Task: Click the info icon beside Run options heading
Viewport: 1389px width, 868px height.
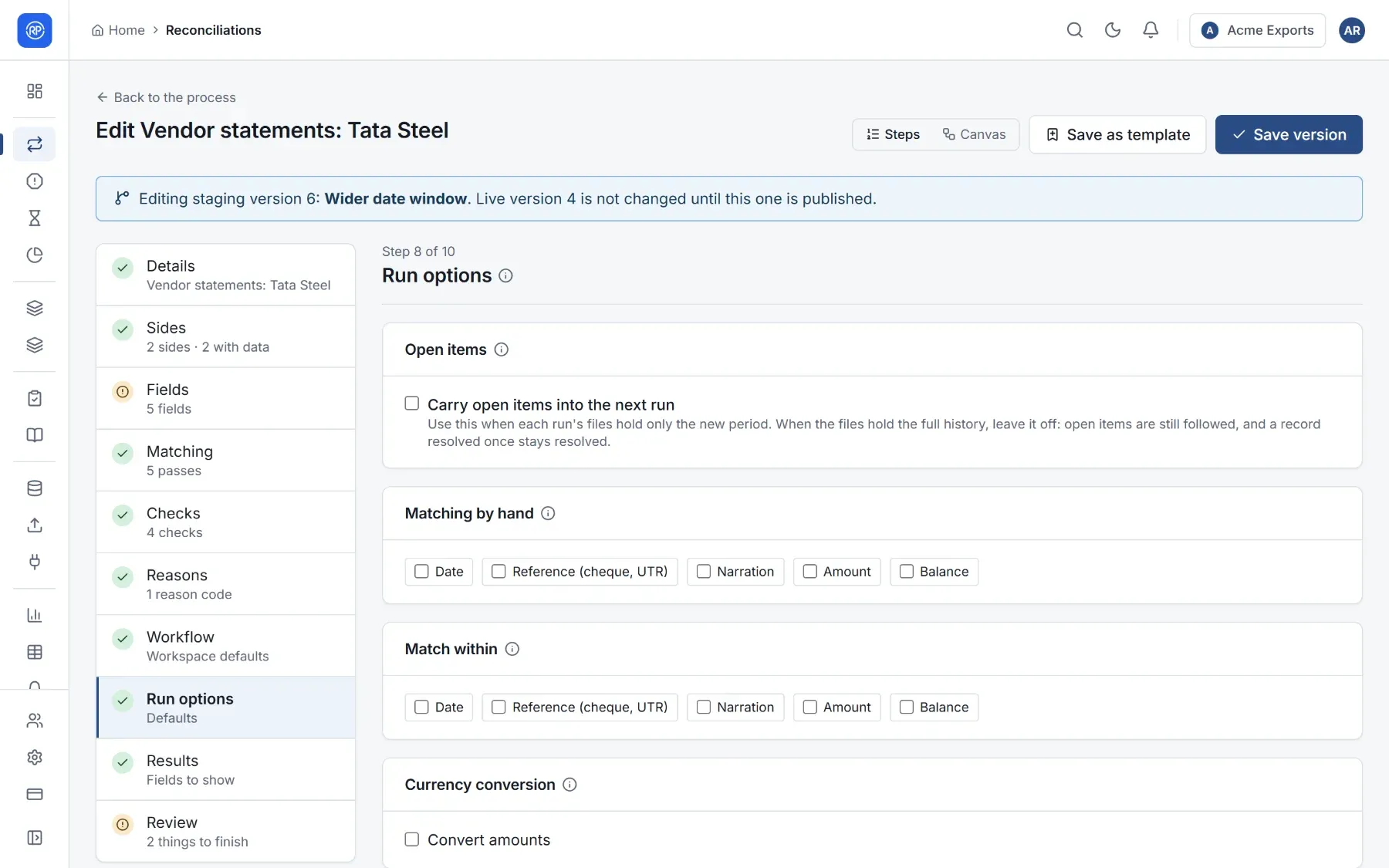Action: coord(505,276)
